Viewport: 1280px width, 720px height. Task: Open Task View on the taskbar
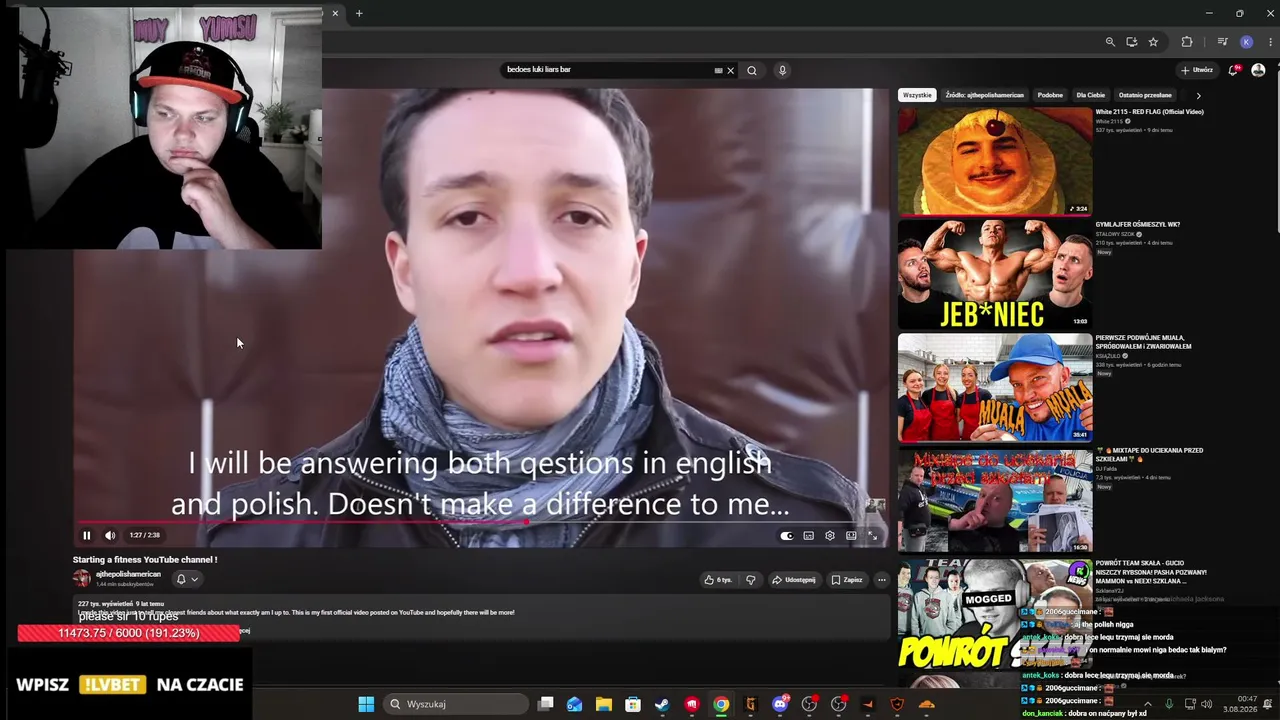click(545, 704)
